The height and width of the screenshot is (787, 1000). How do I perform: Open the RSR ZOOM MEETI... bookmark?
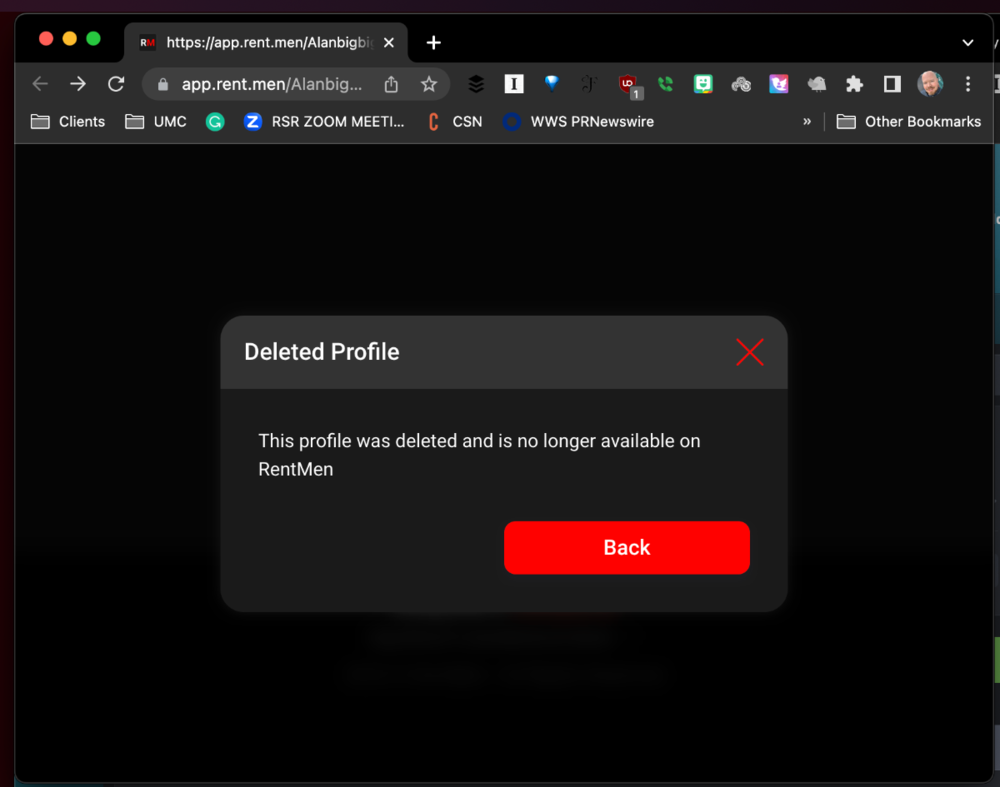(x=325, y=121)
